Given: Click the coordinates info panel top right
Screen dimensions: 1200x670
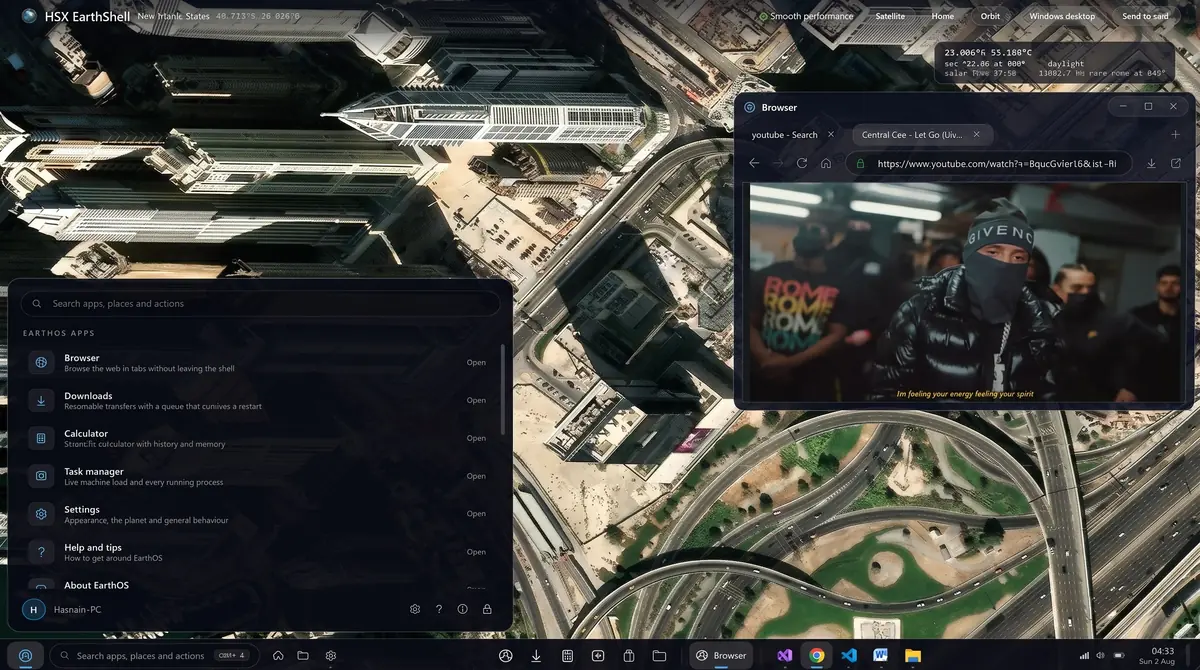Looking at the screenshot, I should click(x=1054, y=62).
